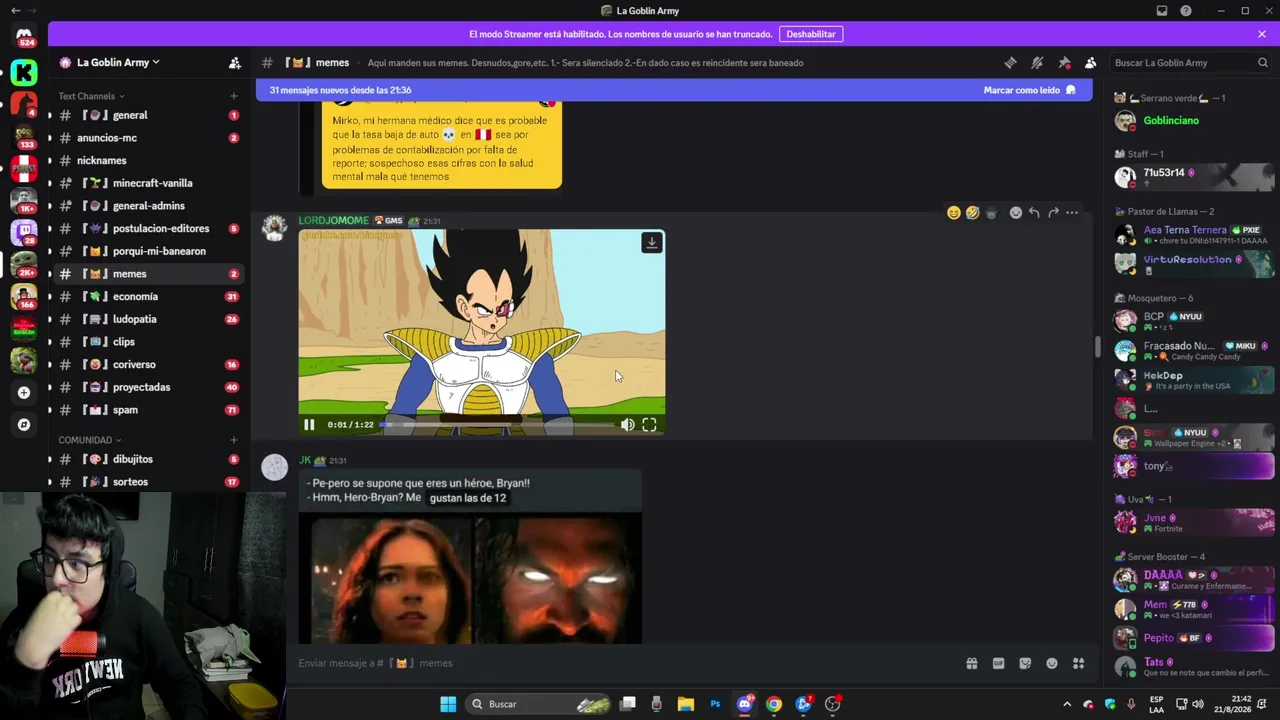The width and height of the screenshot is (1280, 720).
Task: Open the inbox icon in title bar
Action: coord(1162,11)
